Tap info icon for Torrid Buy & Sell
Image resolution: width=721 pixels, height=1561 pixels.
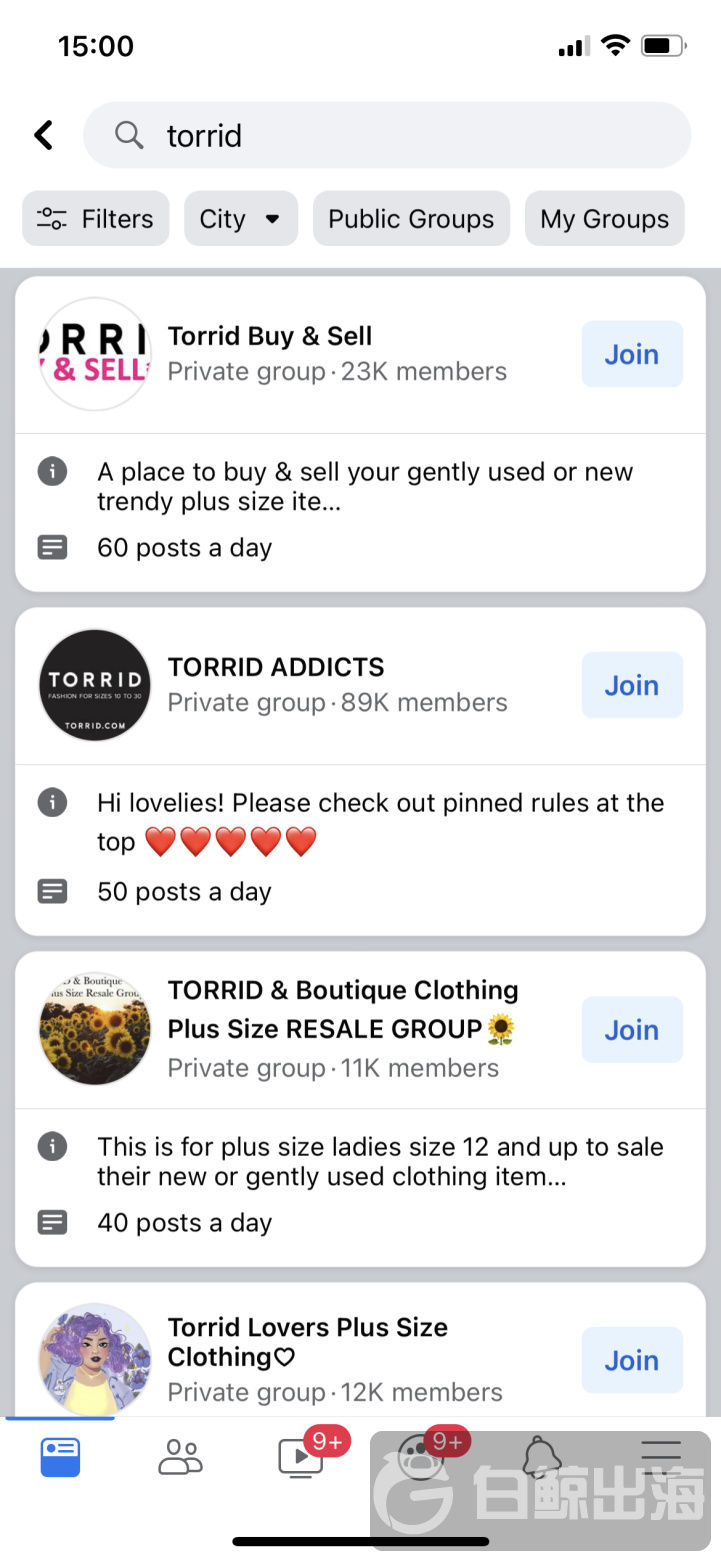[52, 472]
